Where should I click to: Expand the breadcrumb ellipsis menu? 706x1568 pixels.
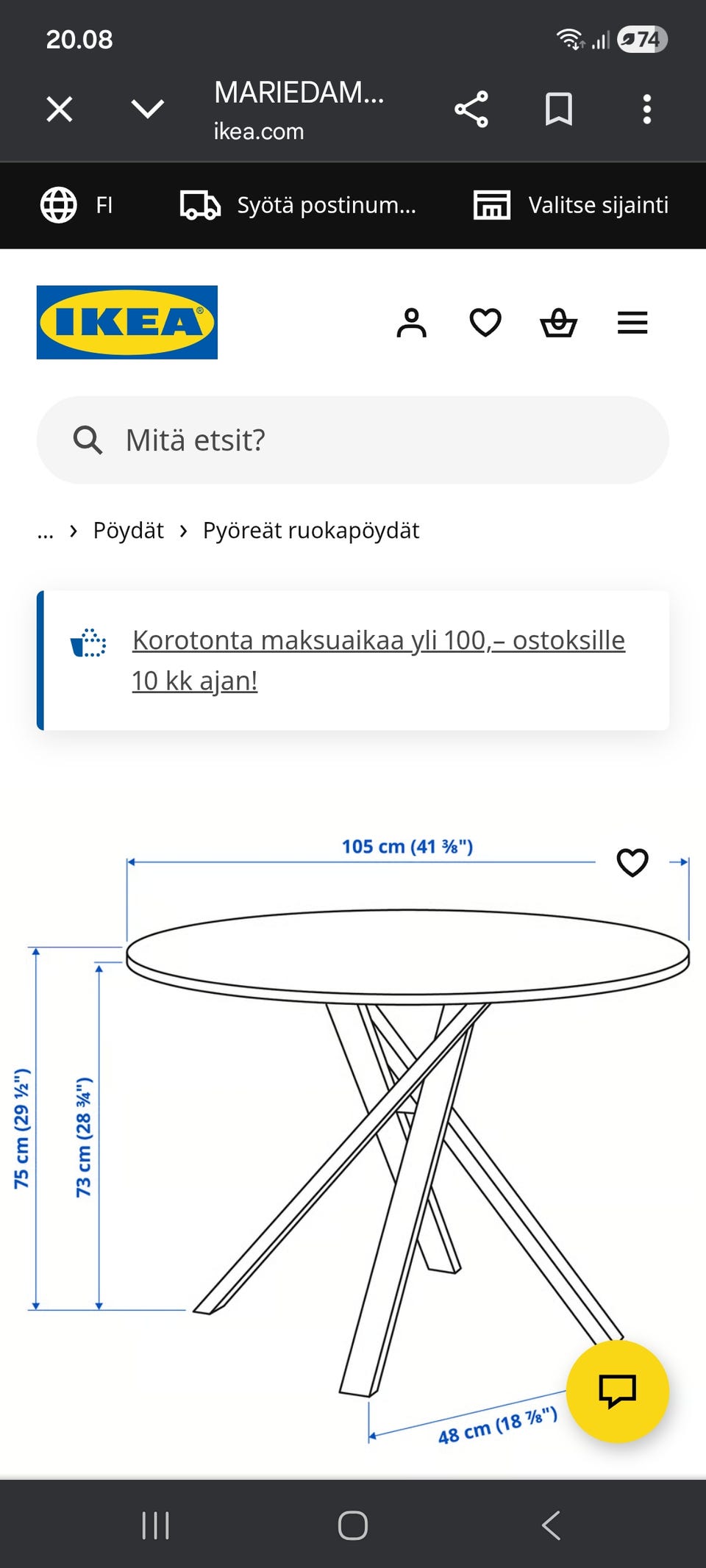pos(45,530)
